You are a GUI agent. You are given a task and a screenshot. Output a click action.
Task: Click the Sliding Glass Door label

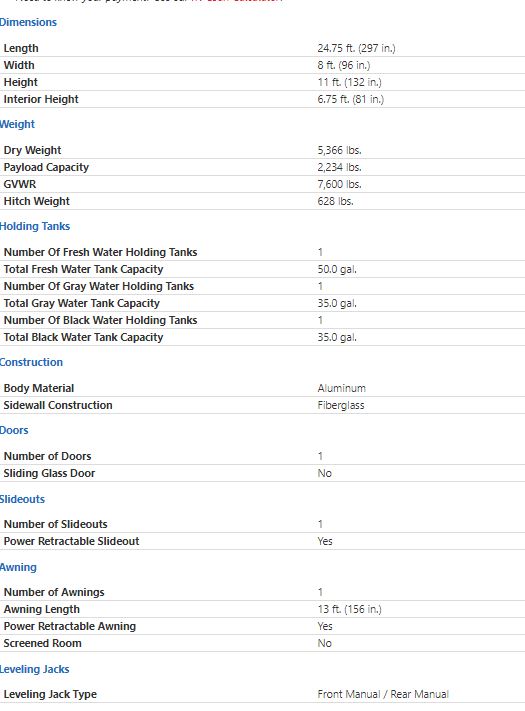point(49,473)
